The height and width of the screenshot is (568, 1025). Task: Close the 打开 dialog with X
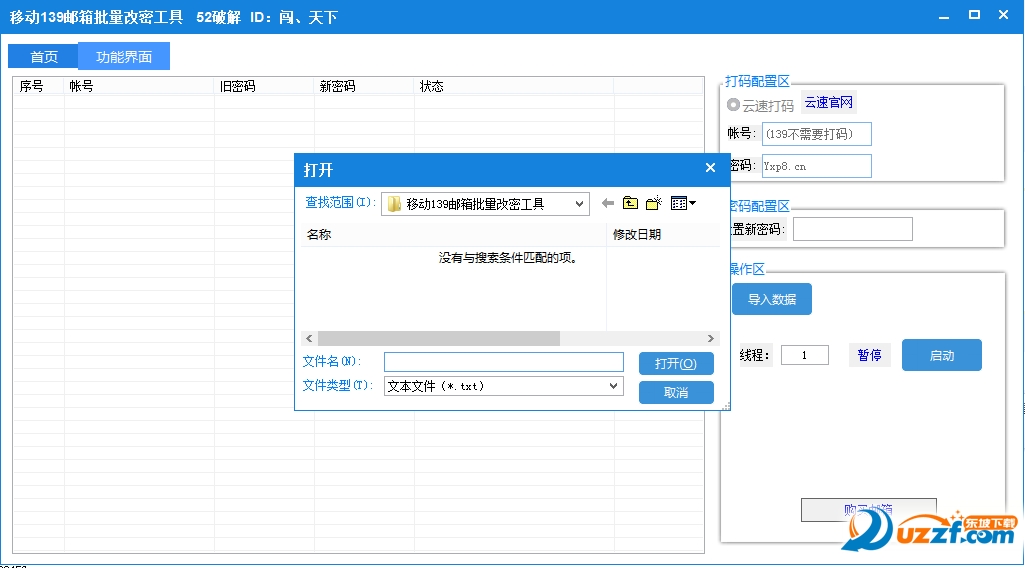(x=710, y=168)
